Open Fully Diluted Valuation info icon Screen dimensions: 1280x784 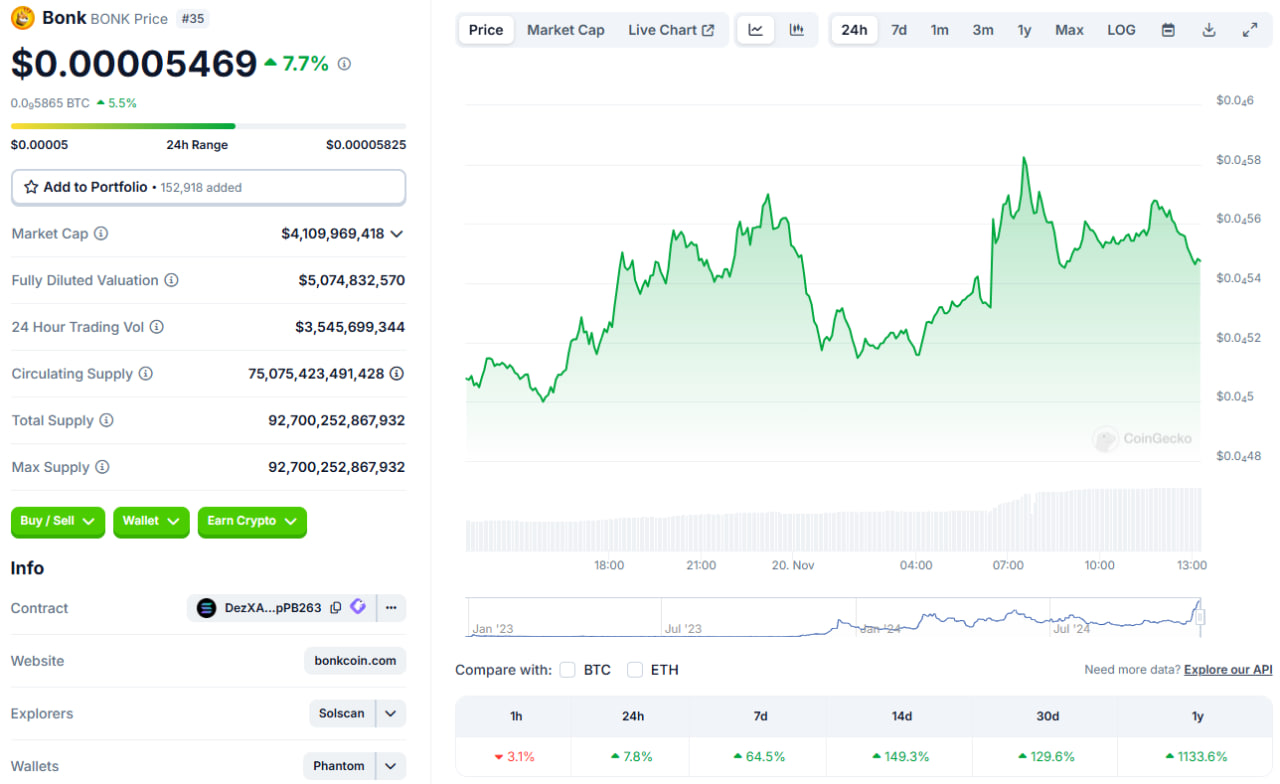(171, 280)
